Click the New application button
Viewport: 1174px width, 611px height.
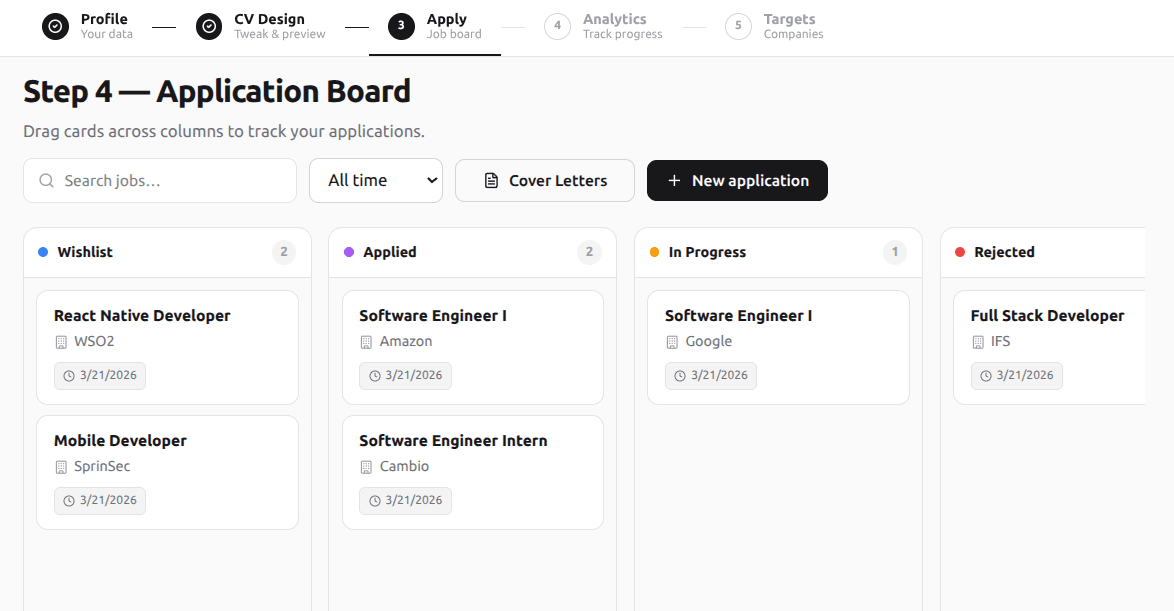[x=737, y=180]
